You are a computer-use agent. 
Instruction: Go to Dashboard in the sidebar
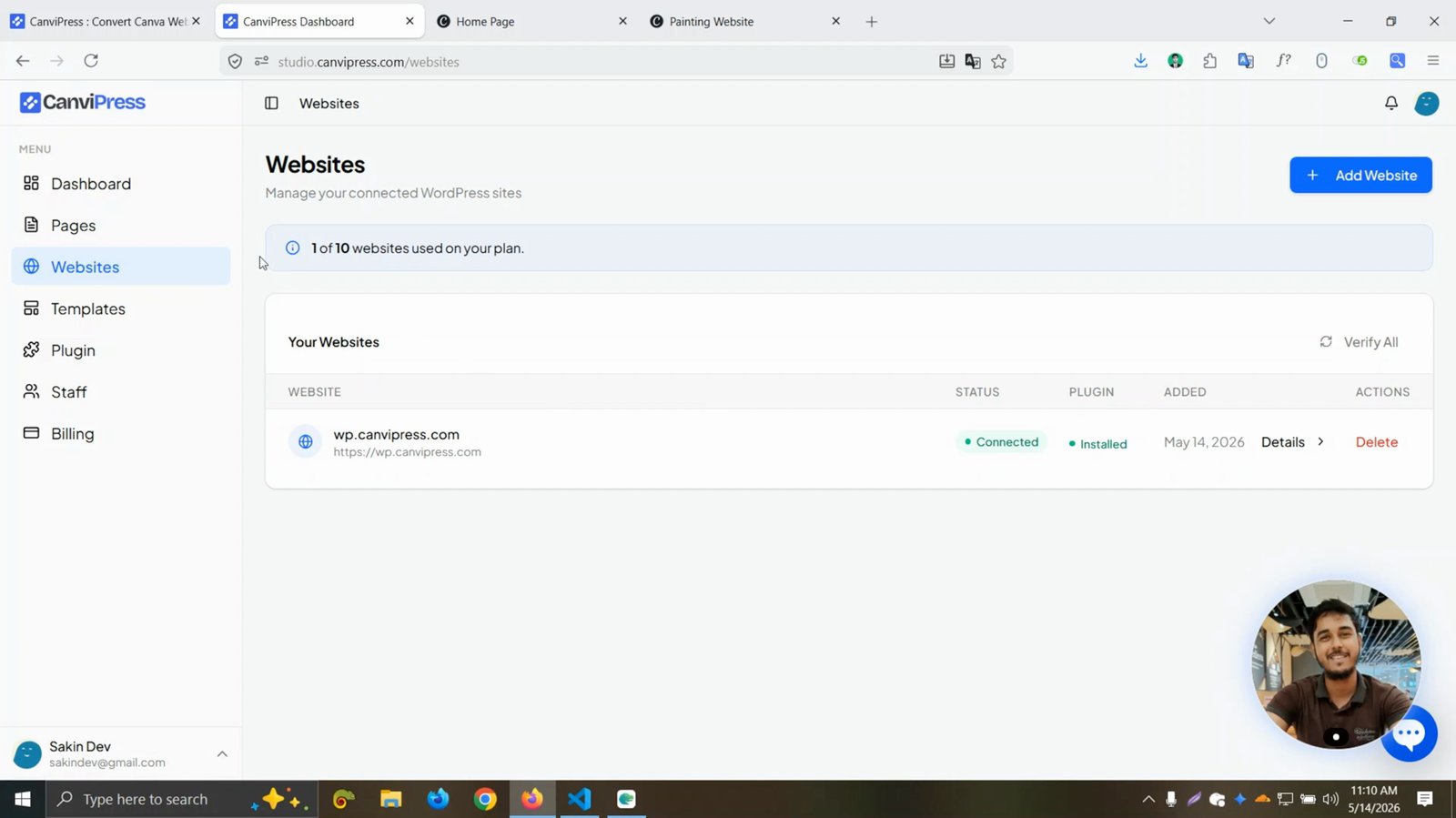click(x=121, y=184)
